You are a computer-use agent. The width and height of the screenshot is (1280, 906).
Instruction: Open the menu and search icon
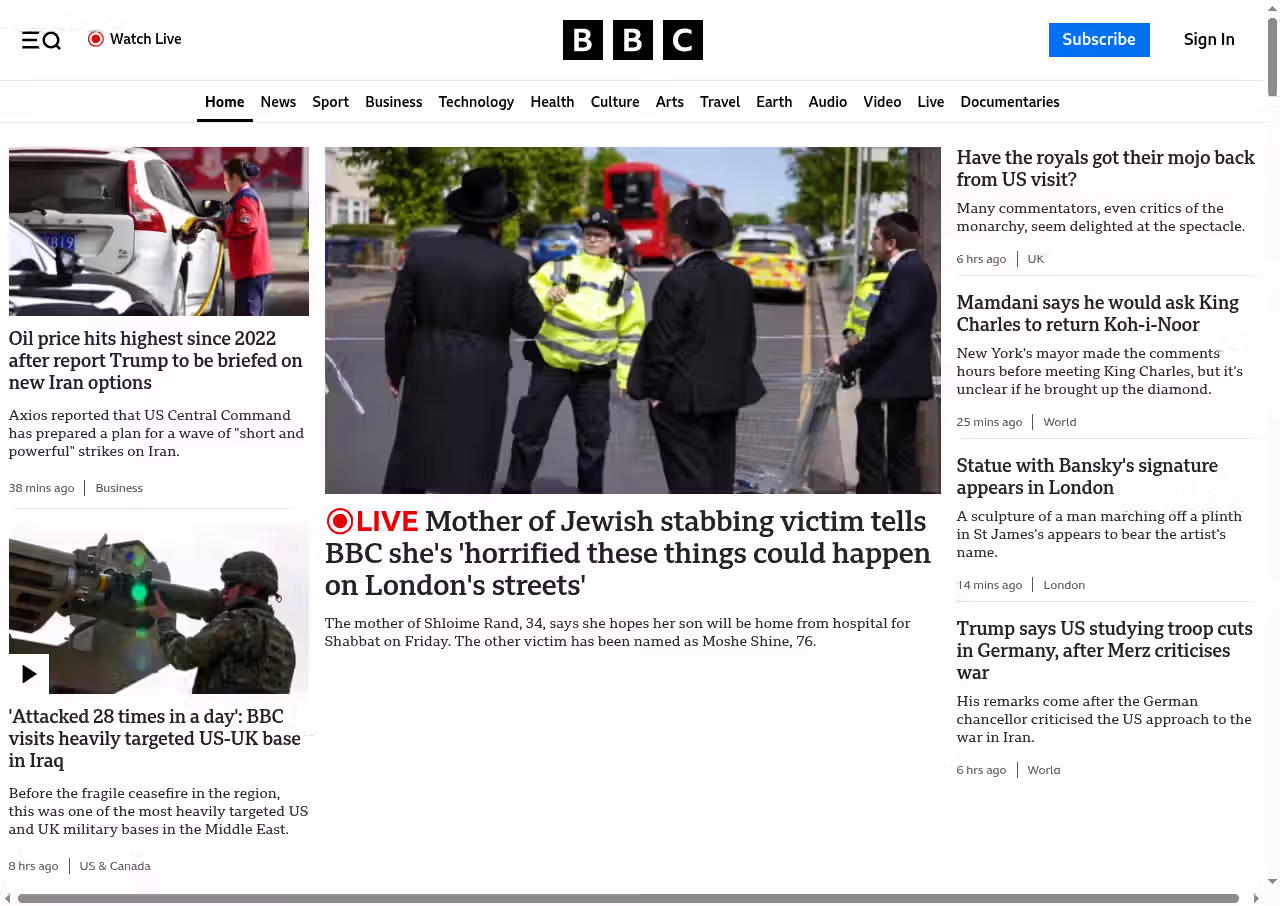tap(41, 40)
